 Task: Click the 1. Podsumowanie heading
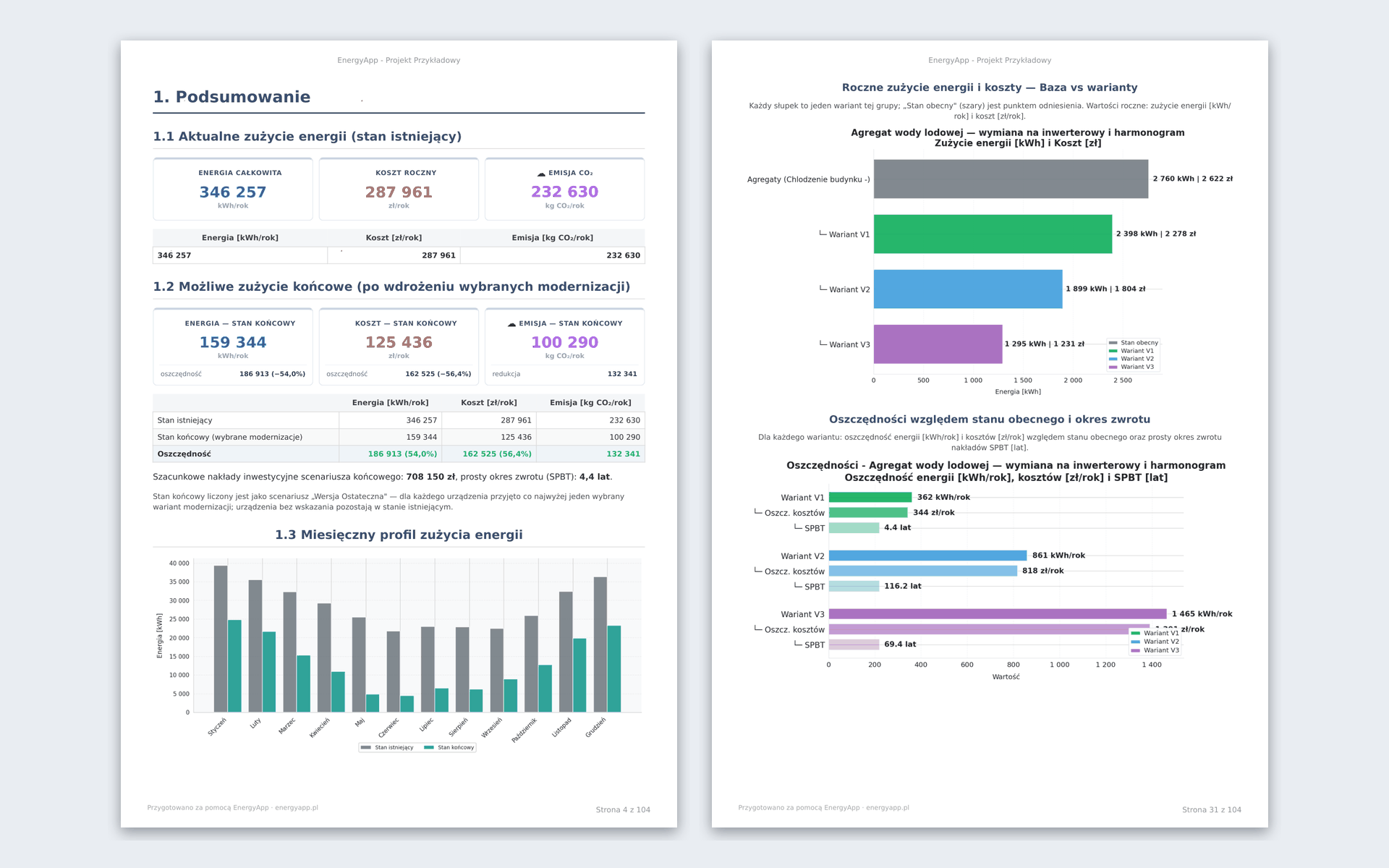coord(231,97)
